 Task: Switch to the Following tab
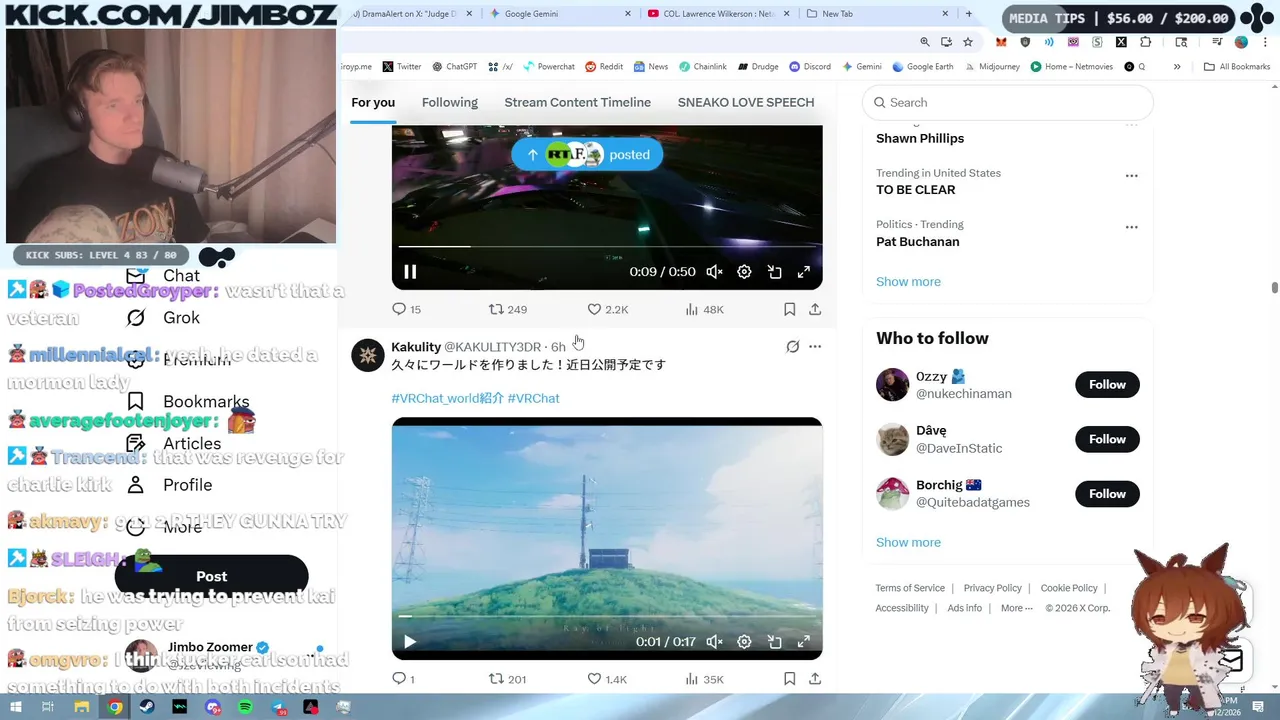click(450, 102)
